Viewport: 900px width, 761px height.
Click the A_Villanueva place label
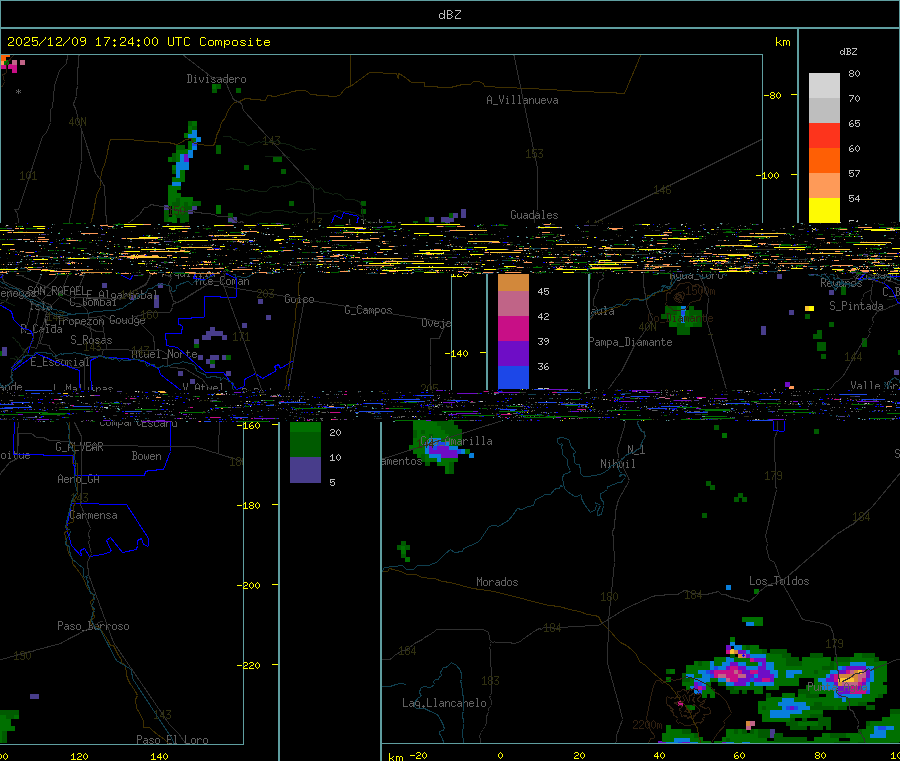(522, 100)
